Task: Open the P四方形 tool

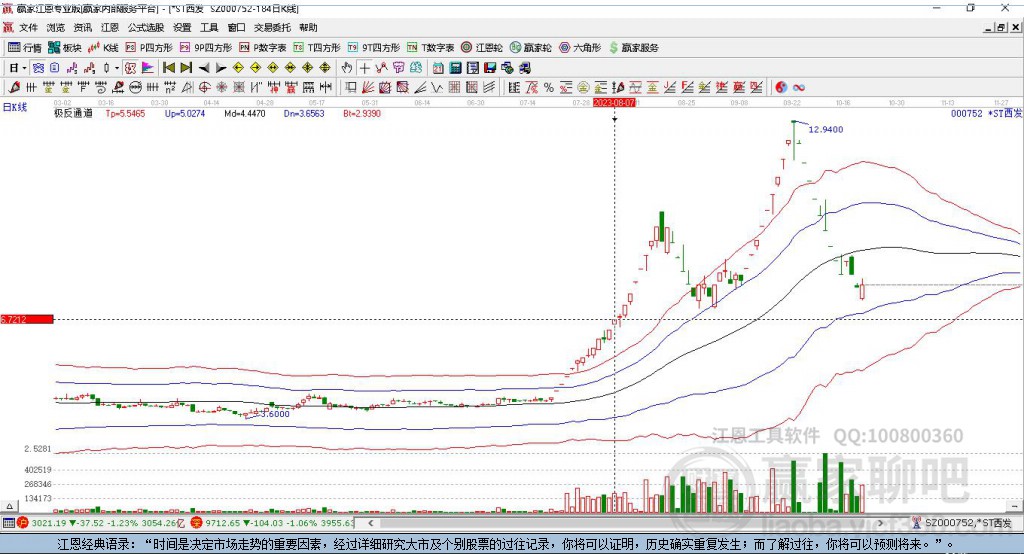Action: 149,48
